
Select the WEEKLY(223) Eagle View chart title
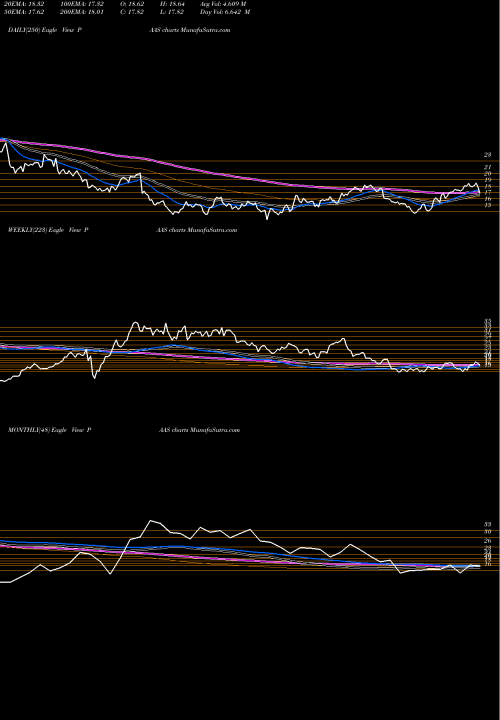point(48,230)
